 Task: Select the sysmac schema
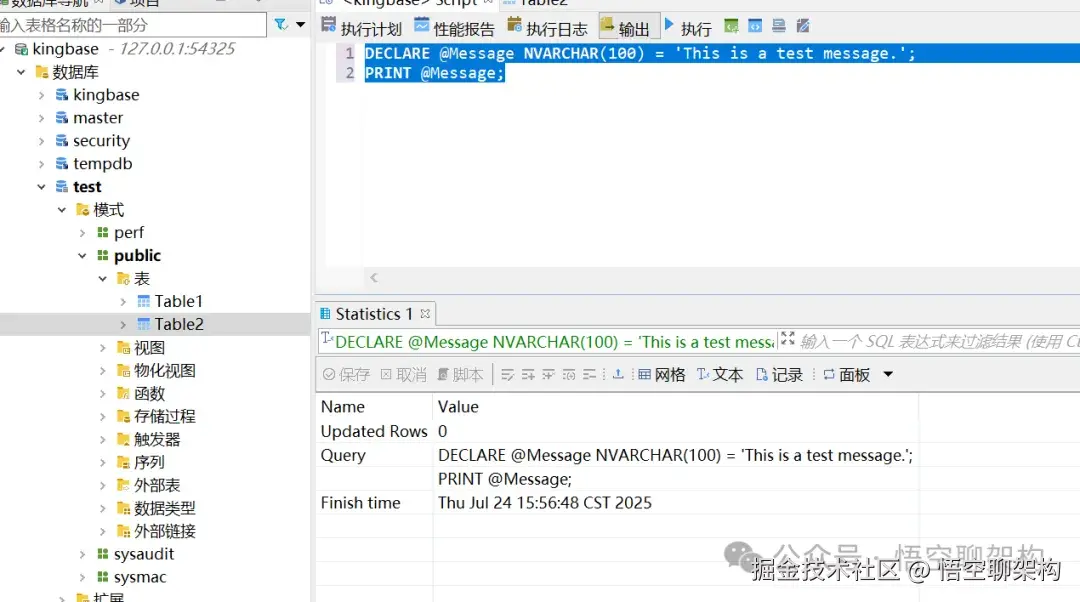point(140,577)
